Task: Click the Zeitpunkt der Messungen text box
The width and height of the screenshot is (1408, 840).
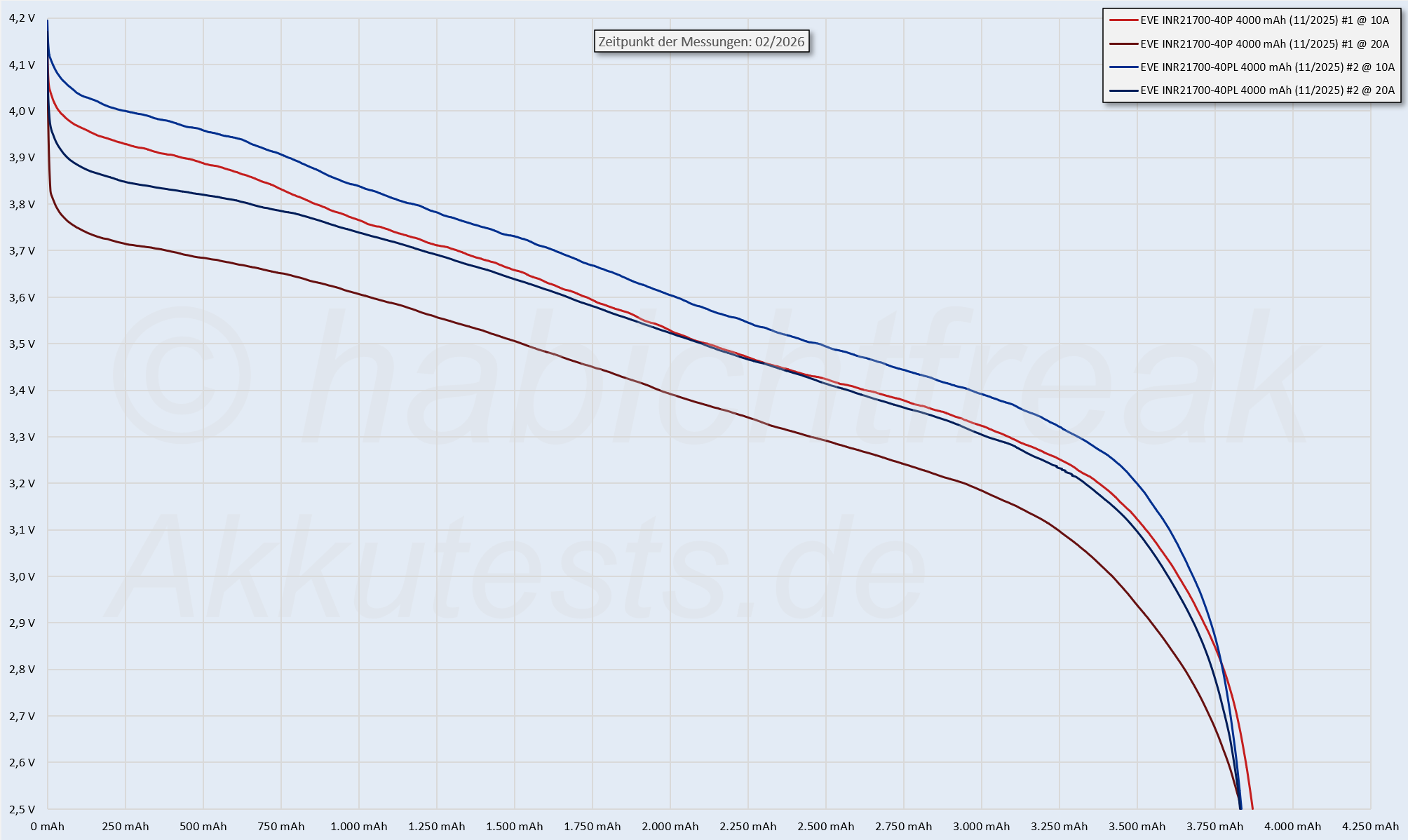Action: pyautogui.click(x=701, y=42)
